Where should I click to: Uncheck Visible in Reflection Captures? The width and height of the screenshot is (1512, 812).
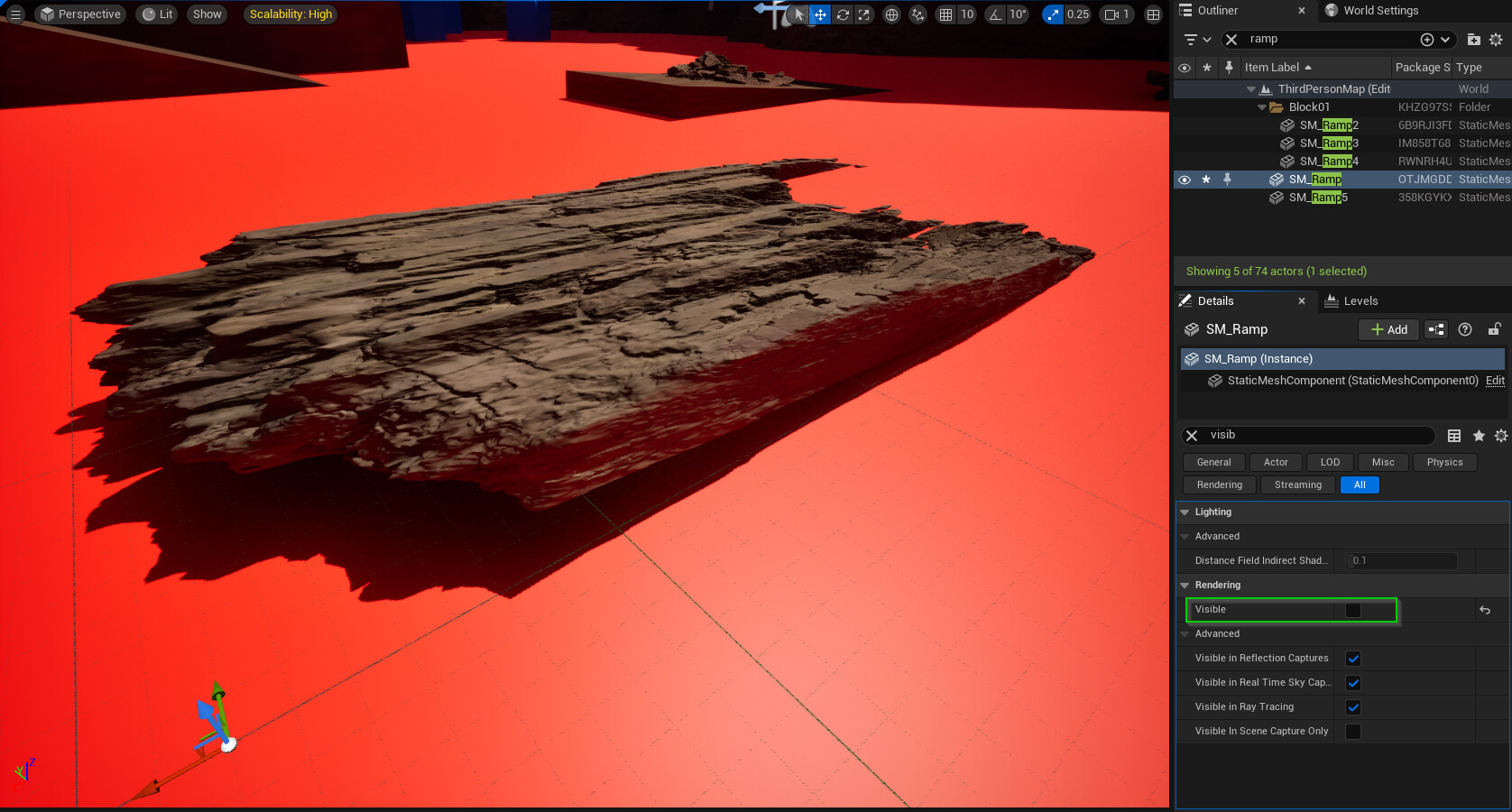[1353, 659]
